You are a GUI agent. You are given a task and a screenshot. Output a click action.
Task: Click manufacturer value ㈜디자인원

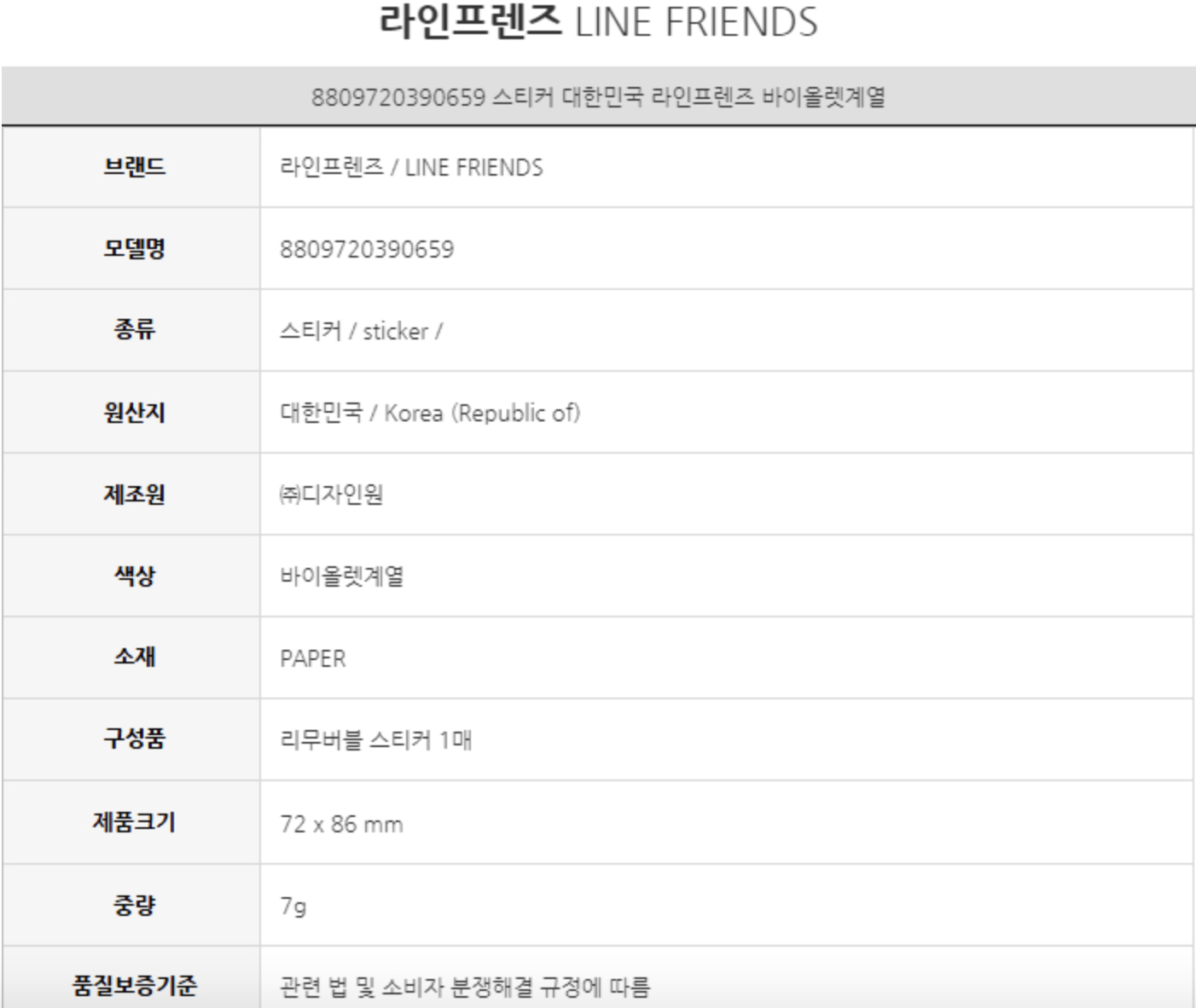pyautogui.click(x=331, y=495)
